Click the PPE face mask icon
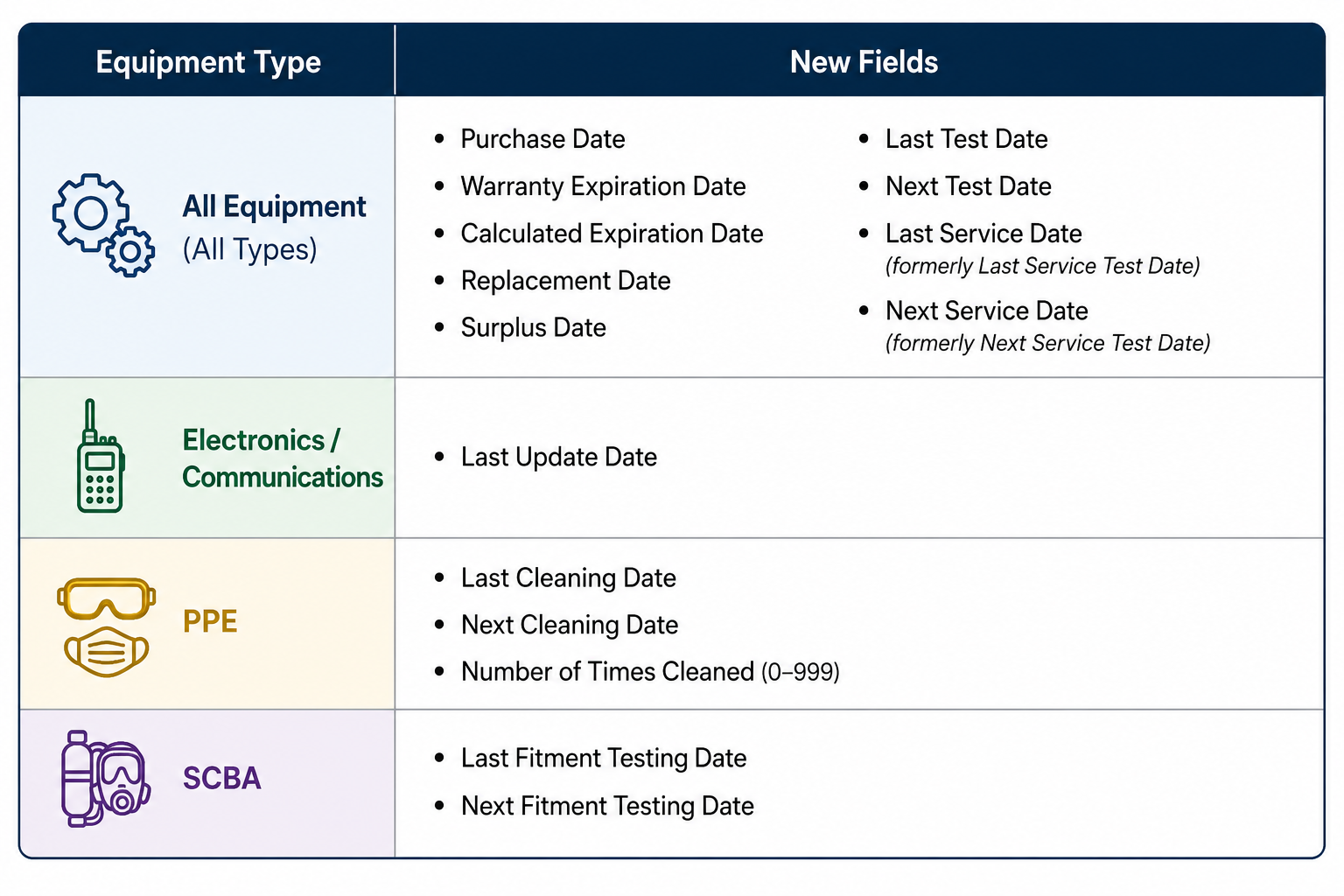The height and width of the screenshot is (896, 1344). (x=107, y=652)
